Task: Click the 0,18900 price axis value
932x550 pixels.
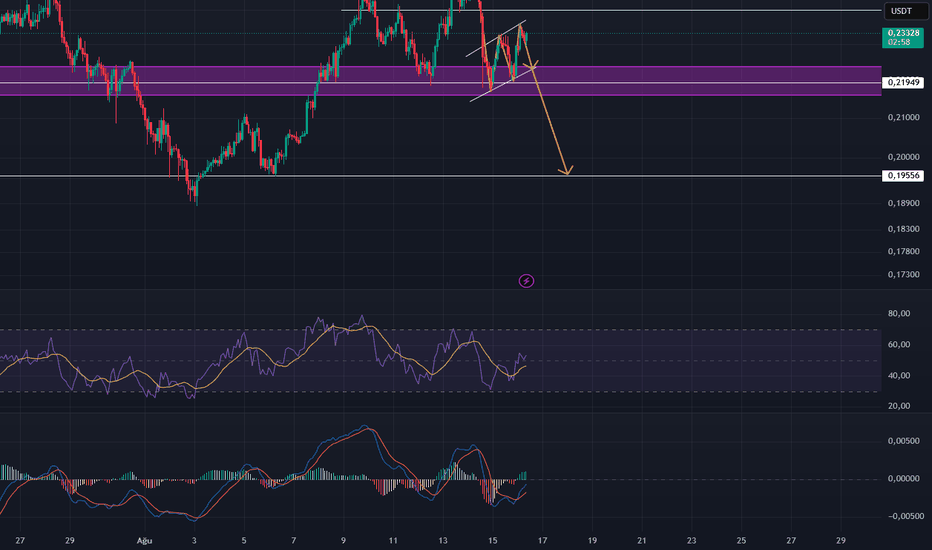Action: tap(903, 203)
